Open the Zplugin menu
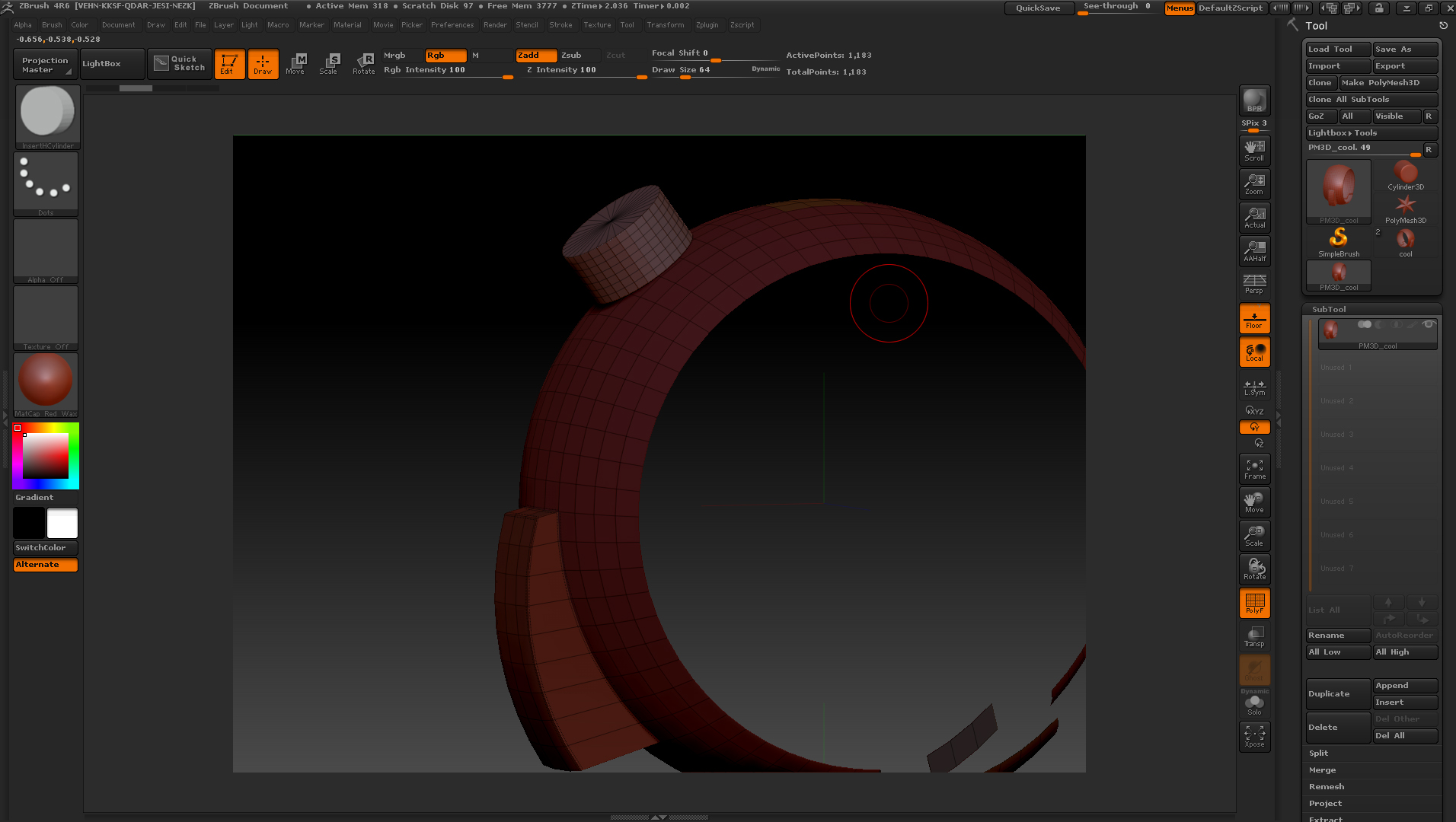This screenshot has width=1456, height=822. [707, 25]
